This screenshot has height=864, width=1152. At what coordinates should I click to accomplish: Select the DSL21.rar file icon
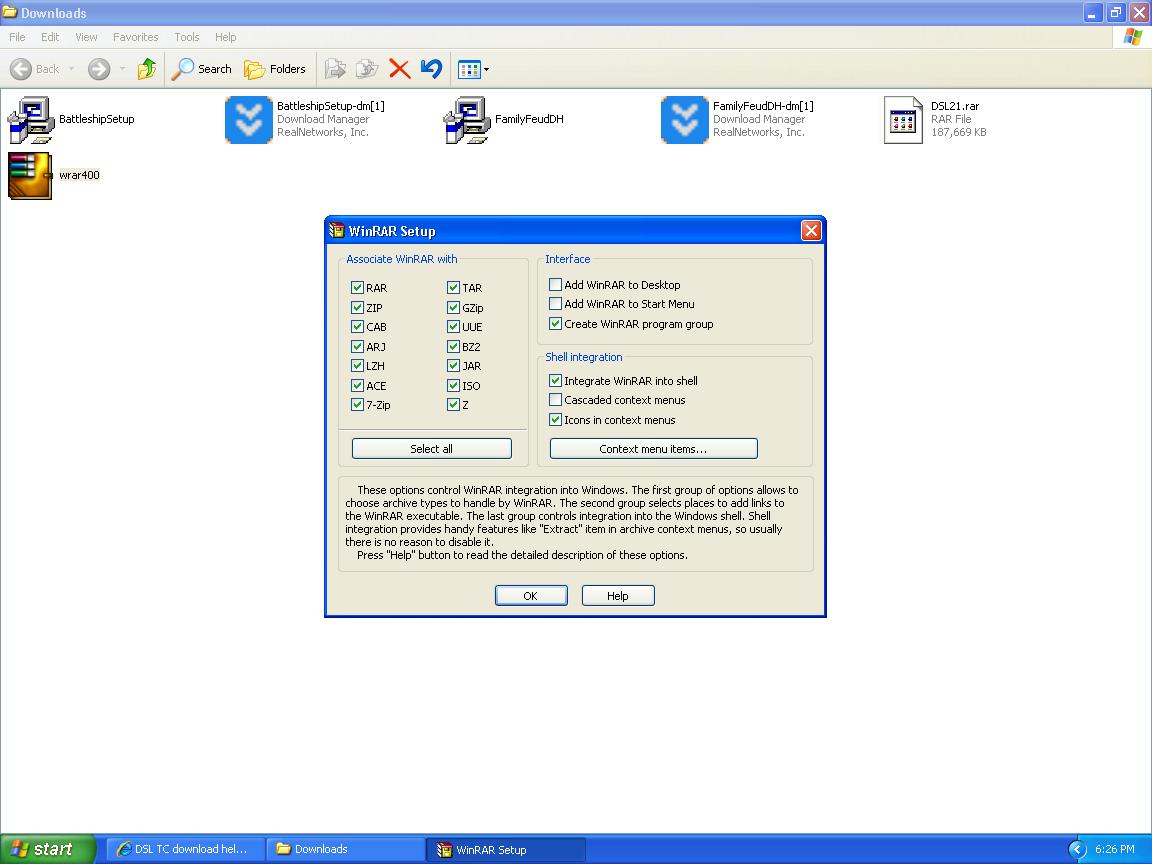point(903,120)
